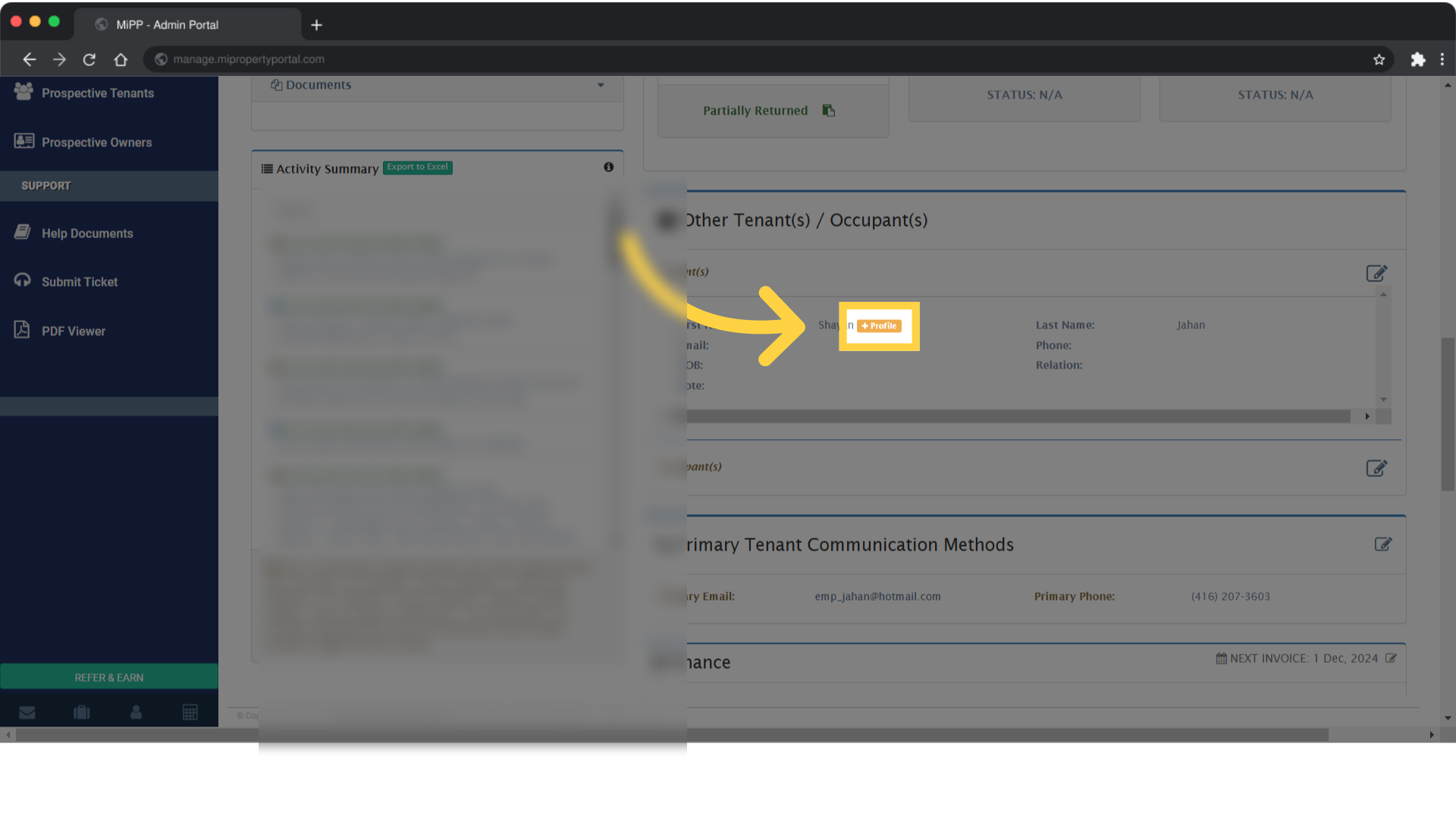Open the calculator icon in sidebar footer
The image size is (1456, 819).
click(x=190, y=713)
